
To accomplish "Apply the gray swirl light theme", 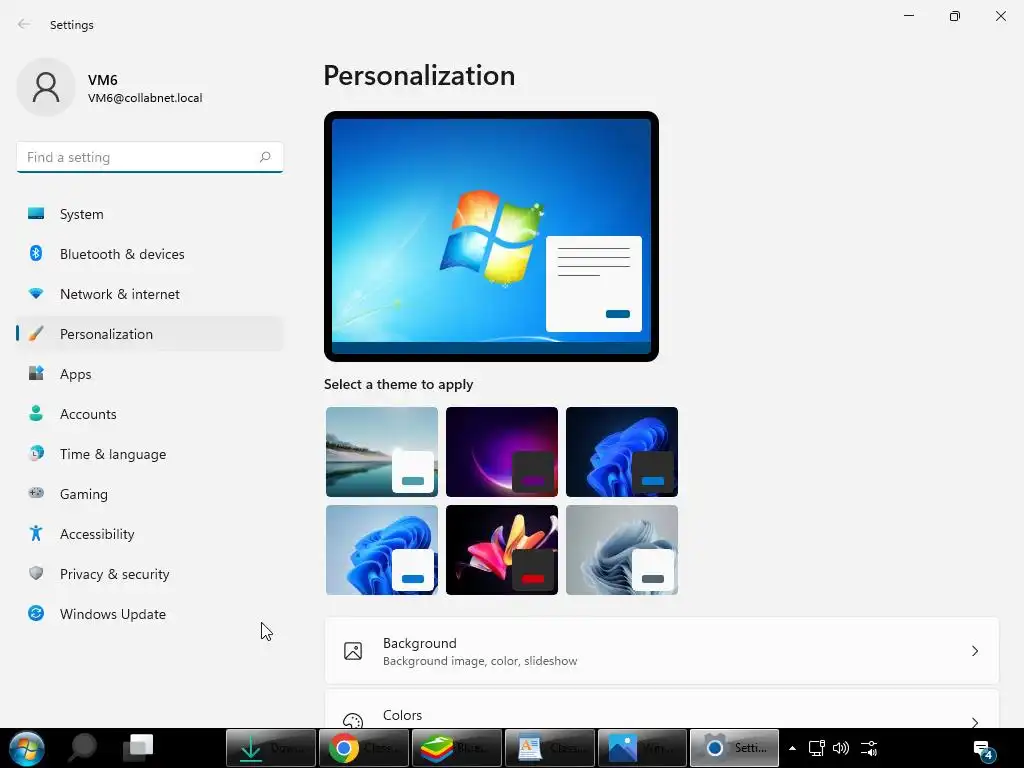I will coord(622,550).
